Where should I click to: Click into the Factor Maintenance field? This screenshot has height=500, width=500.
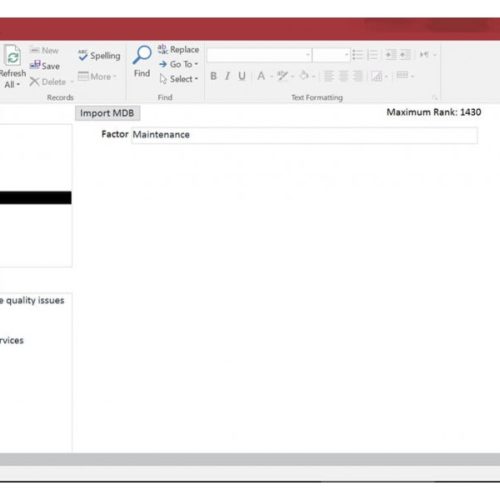[304, 135]
